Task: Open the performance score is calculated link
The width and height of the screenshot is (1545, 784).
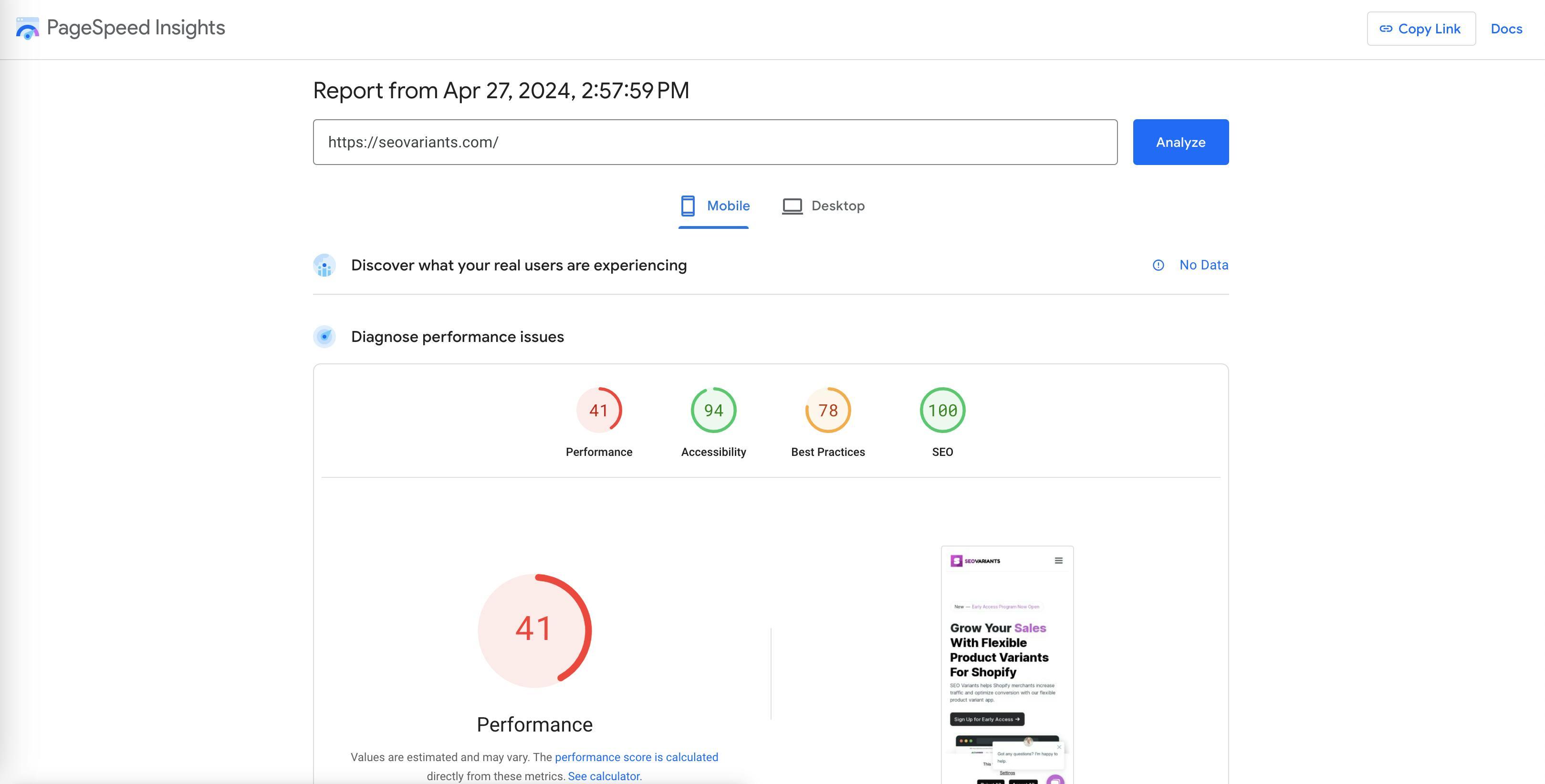Action: (x=637, y=757)
